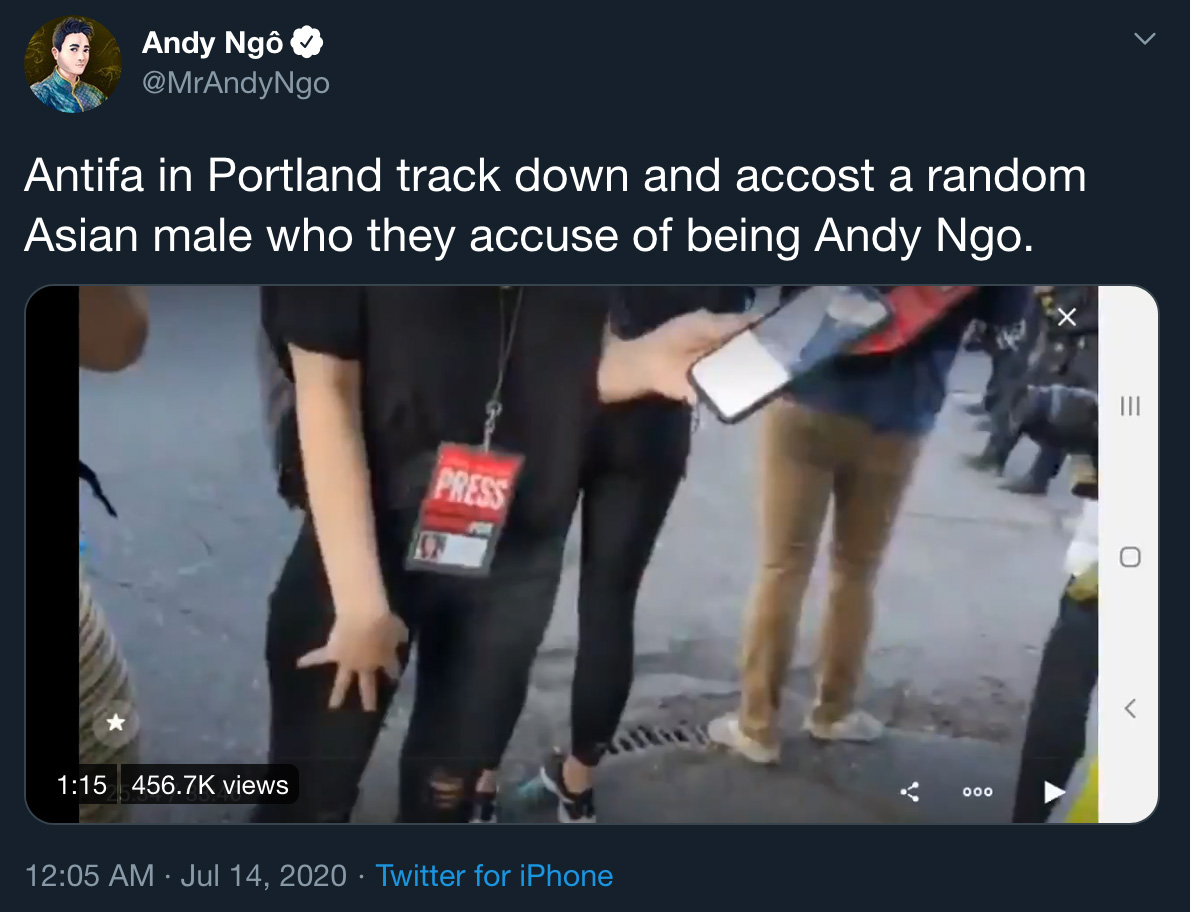Open the three-dot more options icon

978,791
